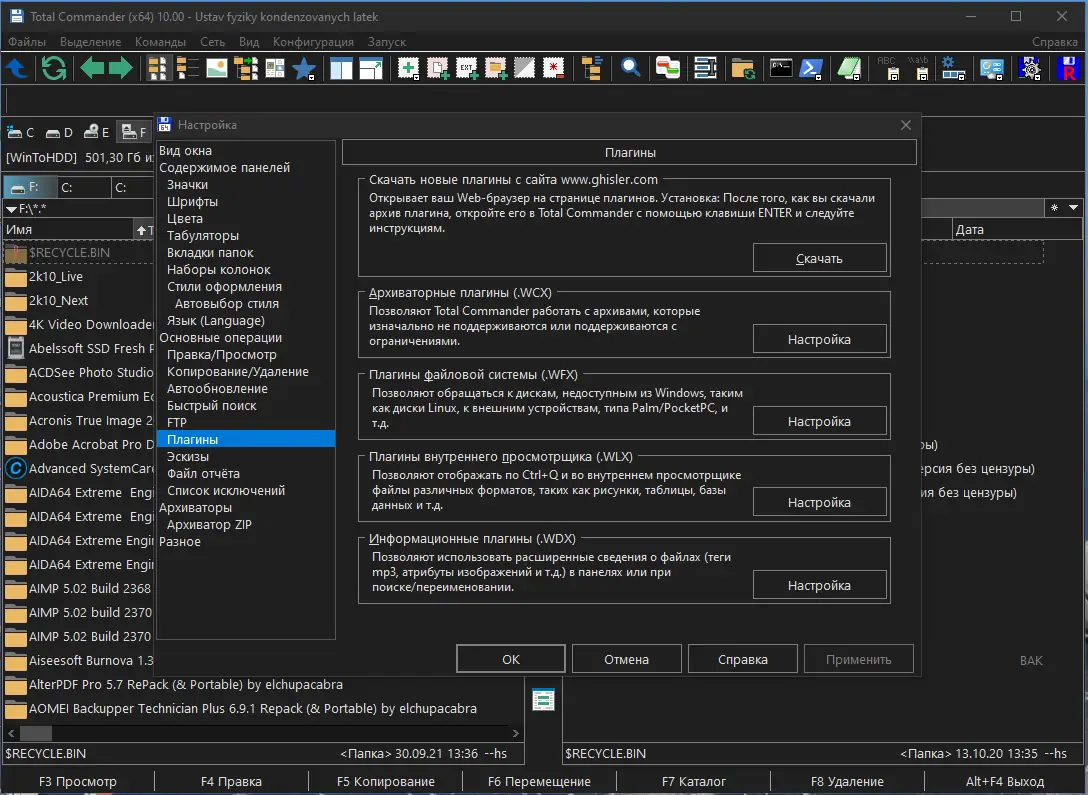
Task: Open Файлы menu
Action: pyautogui.click(x=26, y=42)
